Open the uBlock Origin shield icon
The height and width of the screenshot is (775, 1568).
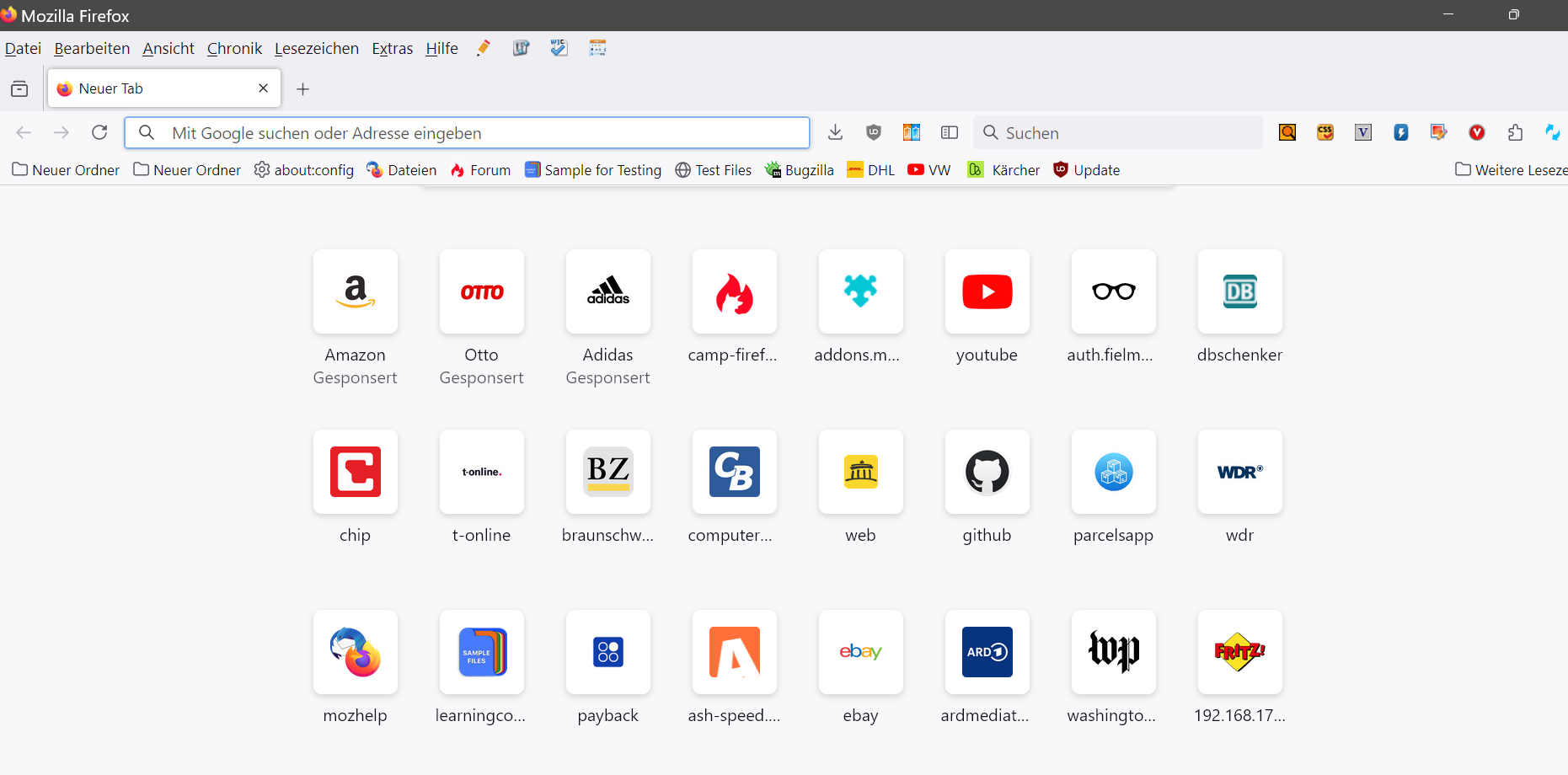click(x=874, y=132)
